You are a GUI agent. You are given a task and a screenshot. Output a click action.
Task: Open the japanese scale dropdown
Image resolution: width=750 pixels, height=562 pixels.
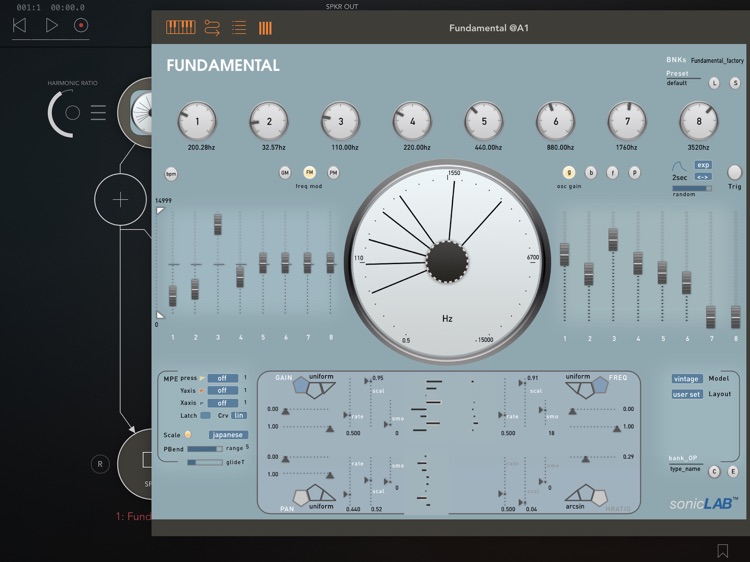[228, 435]
